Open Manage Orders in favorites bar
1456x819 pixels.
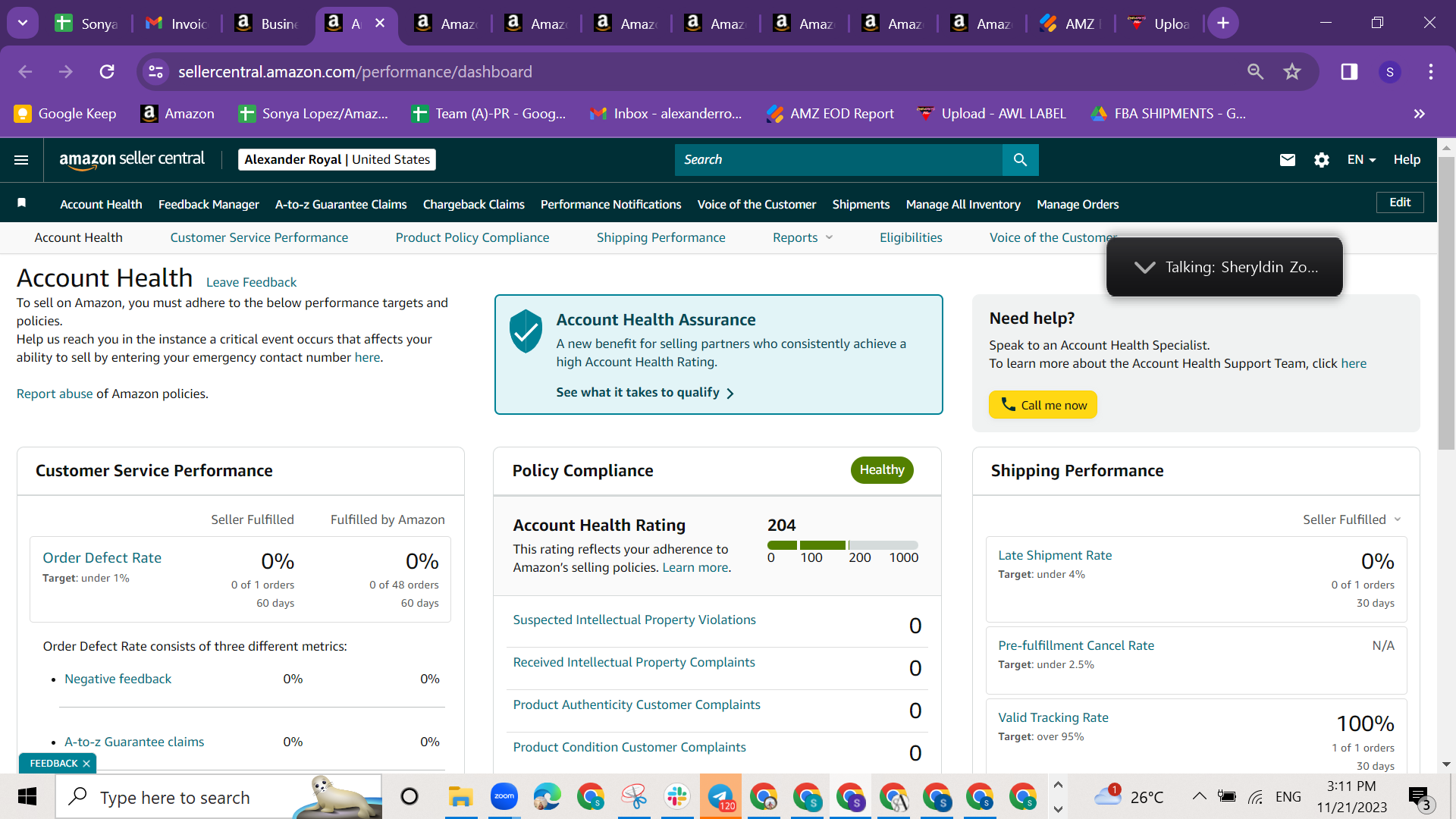1078,204
